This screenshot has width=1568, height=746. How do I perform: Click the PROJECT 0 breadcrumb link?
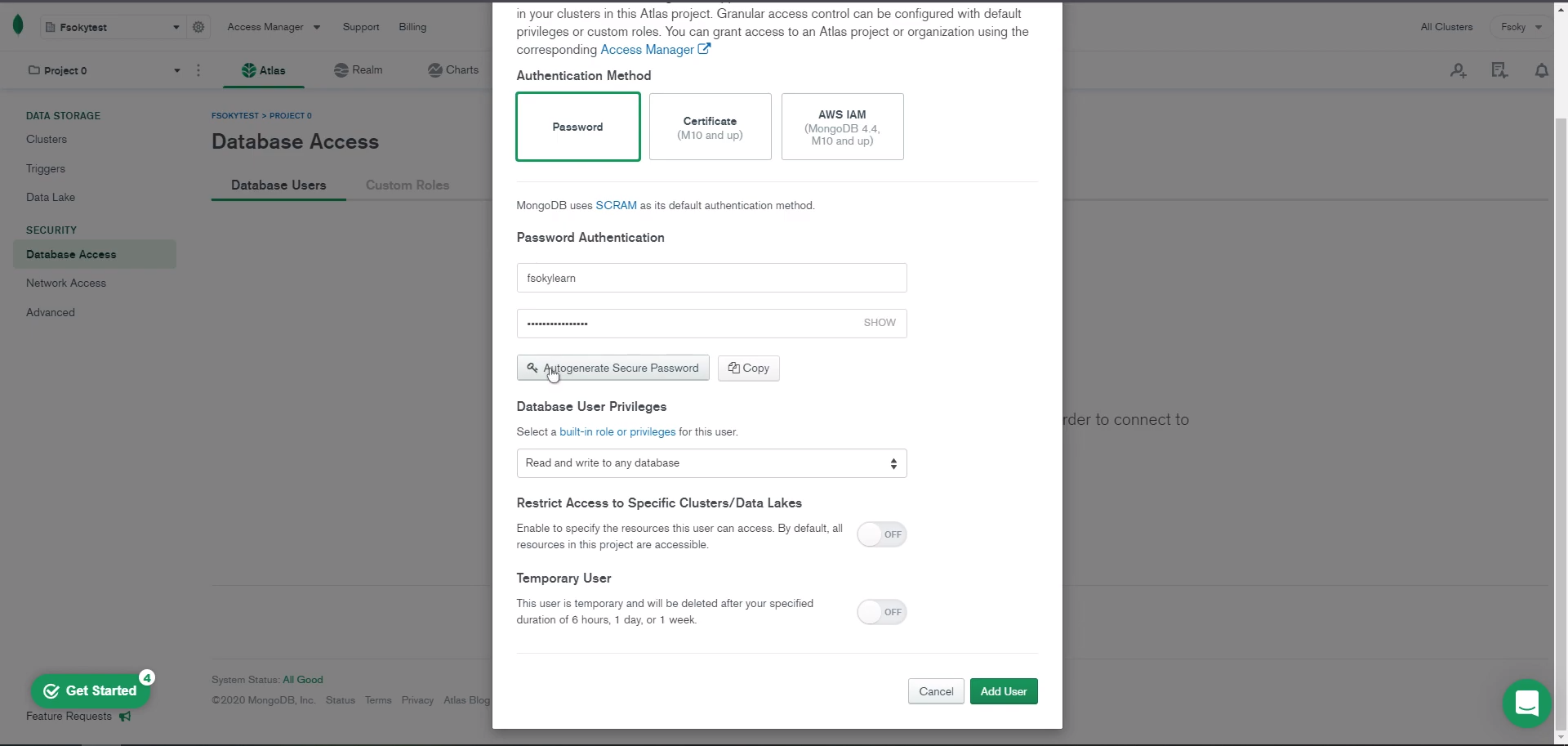pyautogui.click(x=291, y=116)
